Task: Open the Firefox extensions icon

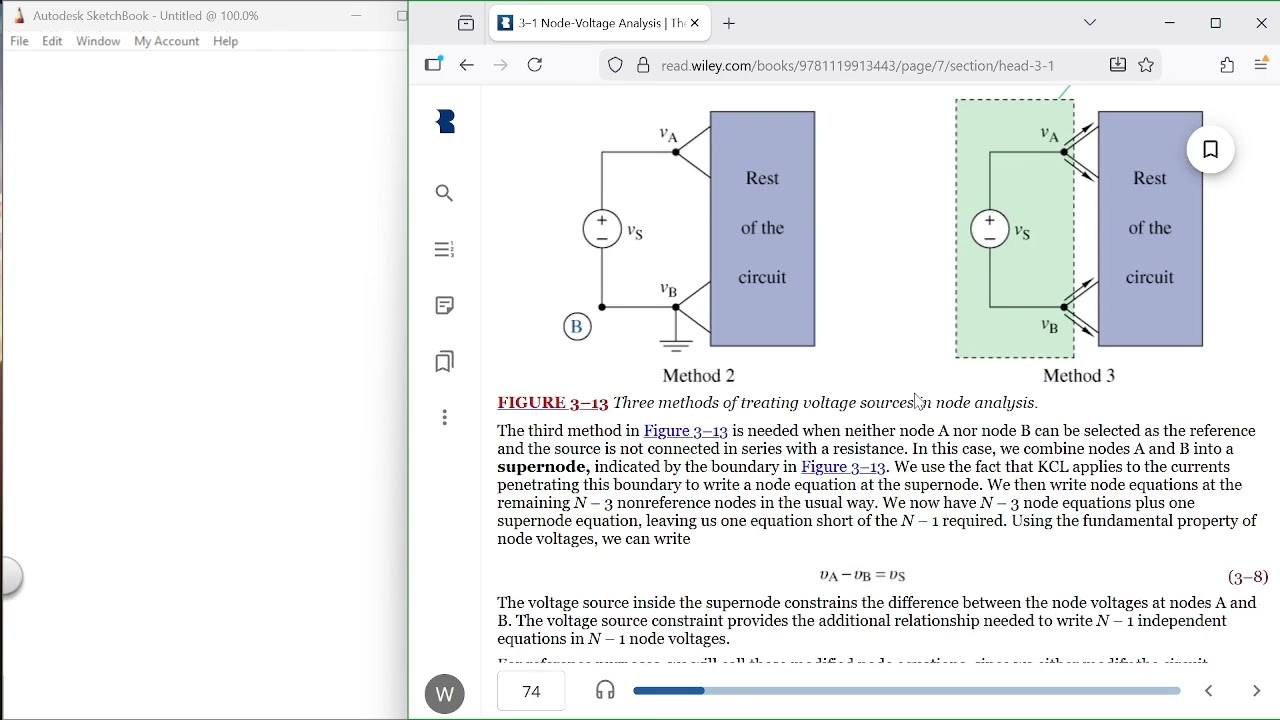Action: pyautogui.click(x=1228, y=66)
